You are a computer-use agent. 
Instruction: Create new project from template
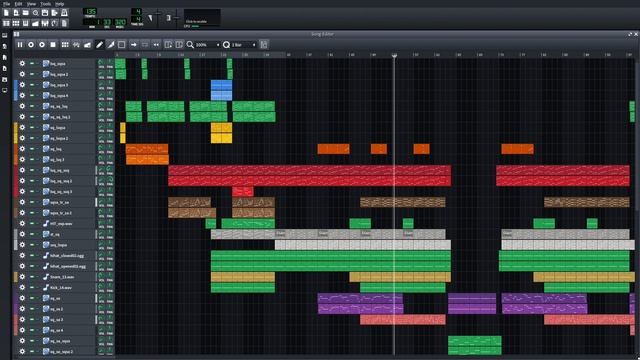[x=16, y=13]
